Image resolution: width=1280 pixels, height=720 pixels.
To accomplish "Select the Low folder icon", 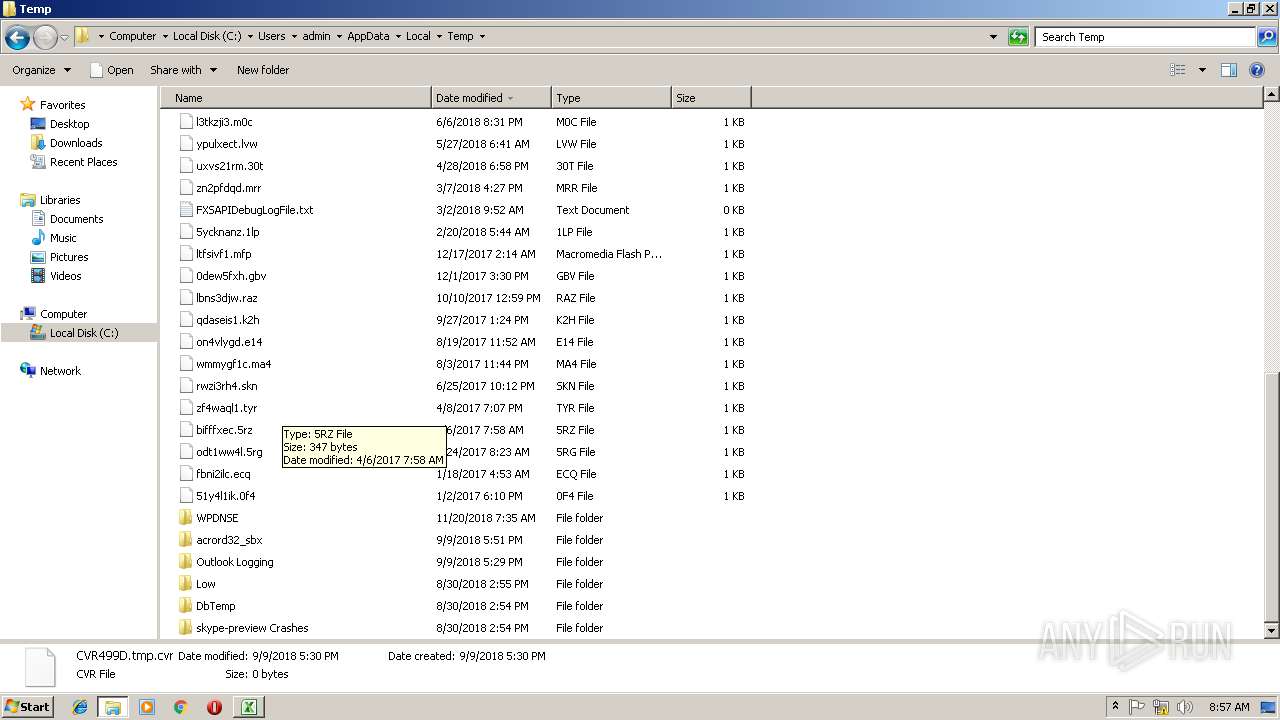I will click(185, 584).
